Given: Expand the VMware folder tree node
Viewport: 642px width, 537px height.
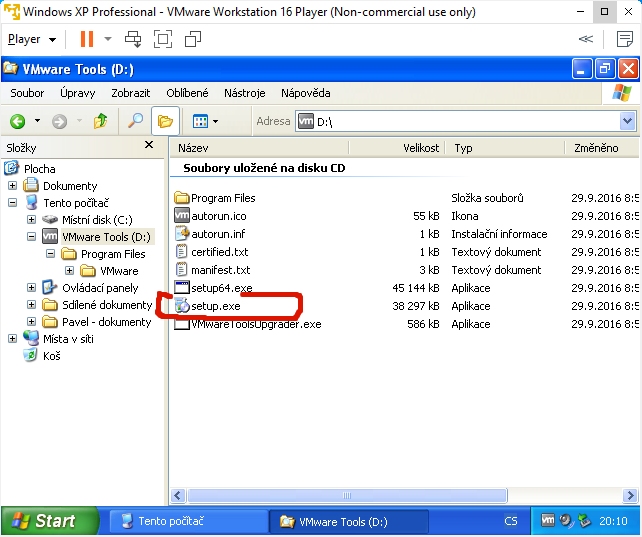Looking at the screenshot, I should coord(69,271).
